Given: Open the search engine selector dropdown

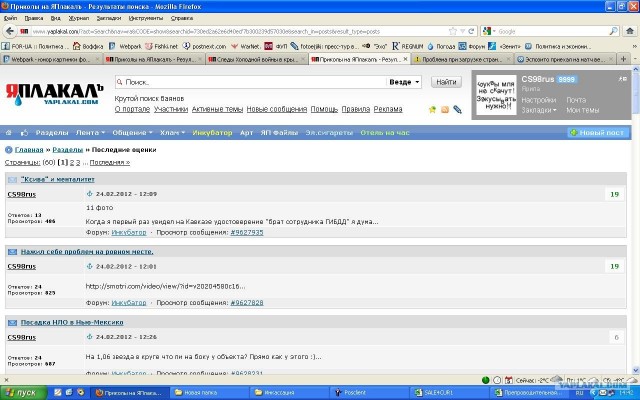Looking at the screenshot, I should [489, 31].
